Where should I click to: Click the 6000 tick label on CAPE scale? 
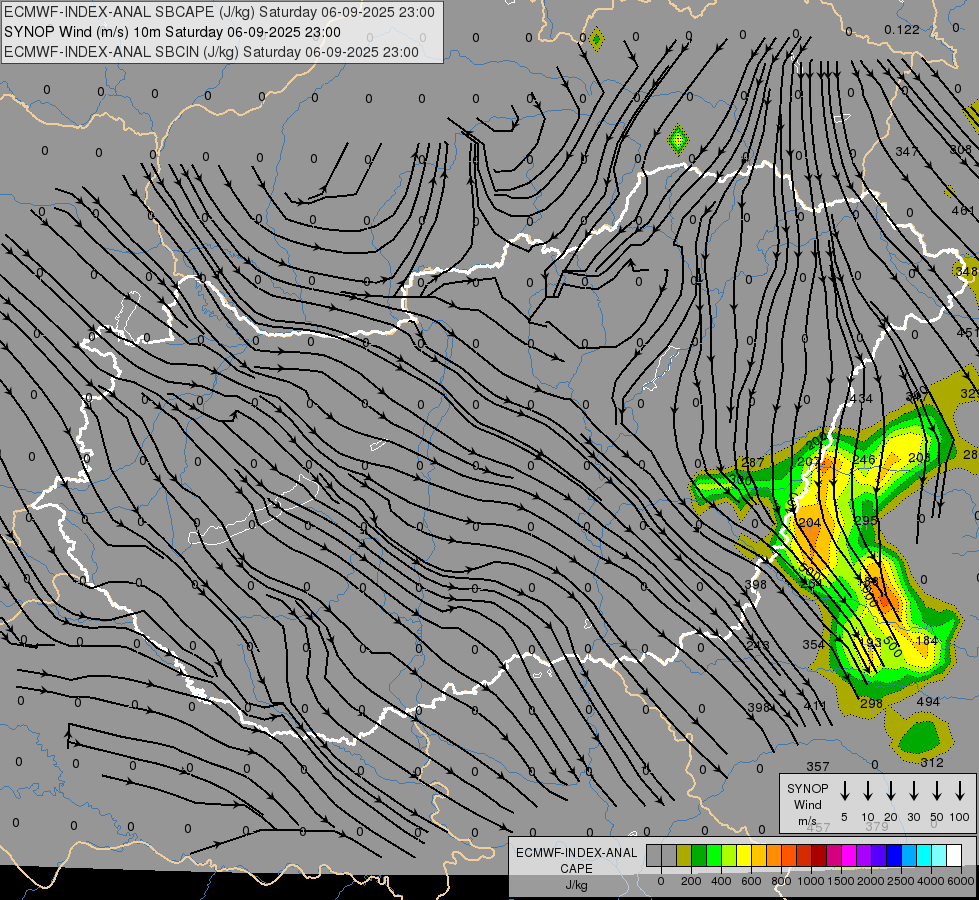click(961, 881)
